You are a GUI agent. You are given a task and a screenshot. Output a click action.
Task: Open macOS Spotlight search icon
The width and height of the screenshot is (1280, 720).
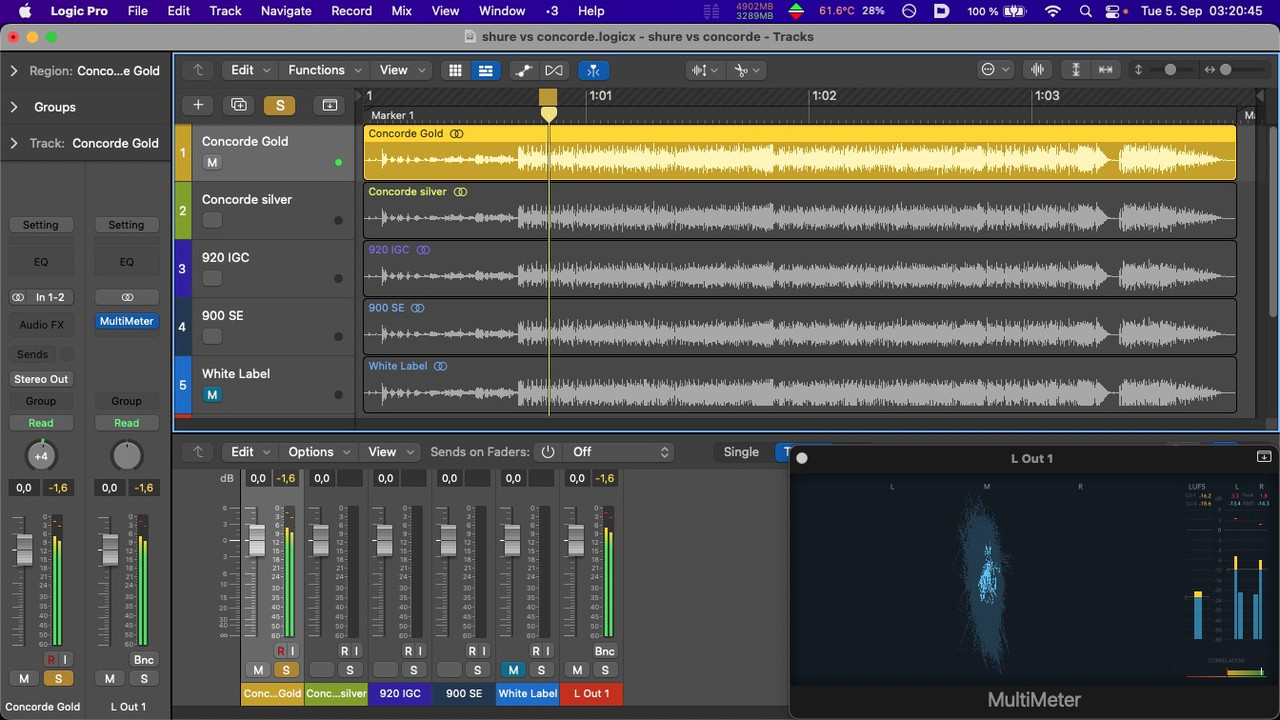(x=1086, y=11)
